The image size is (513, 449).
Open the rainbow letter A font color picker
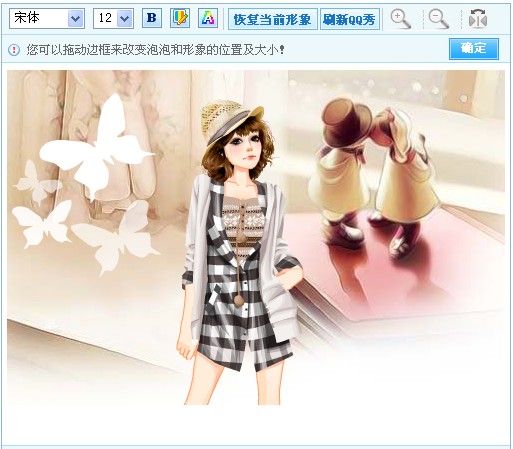(208, 18)
